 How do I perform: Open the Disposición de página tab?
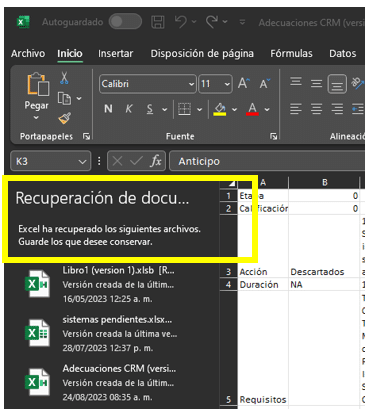202,53
